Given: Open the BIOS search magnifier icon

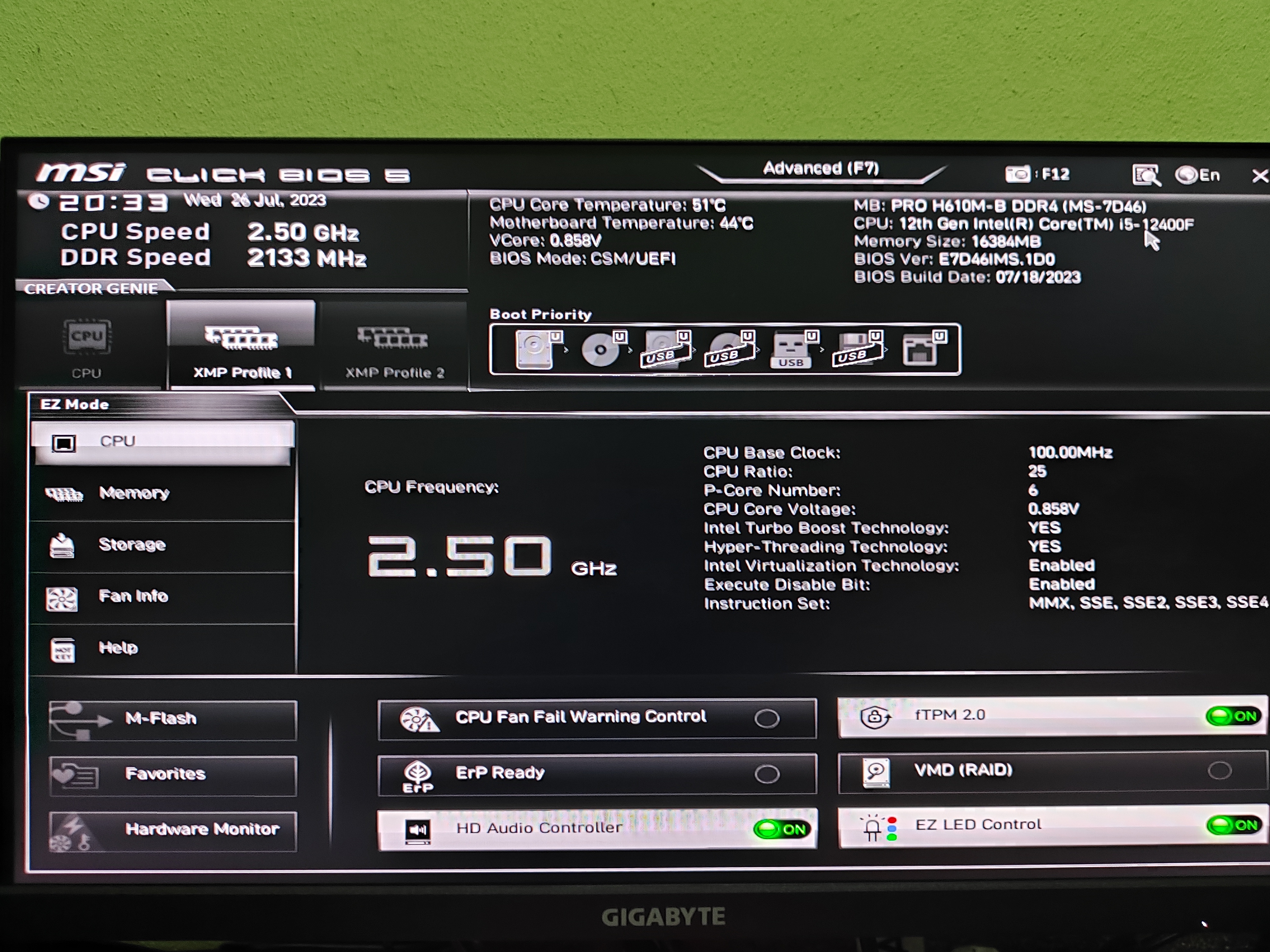Looking at the screenshot, I should point(1146,175).
